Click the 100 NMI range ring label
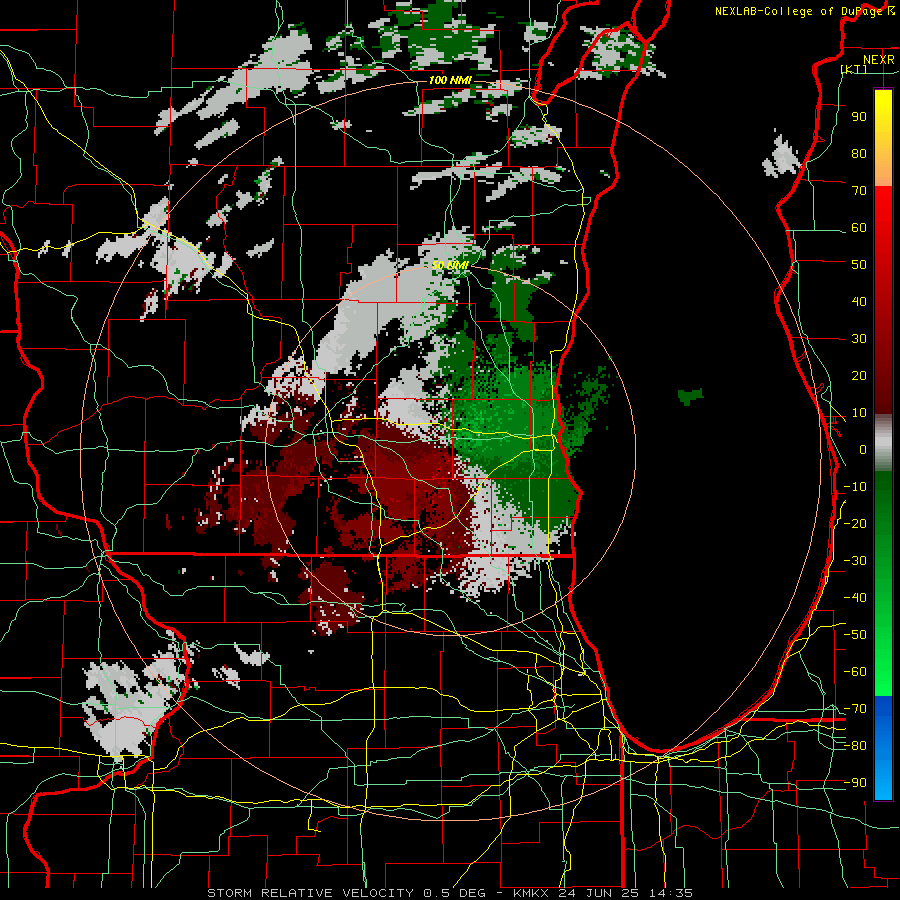 [x=449, y=80]
